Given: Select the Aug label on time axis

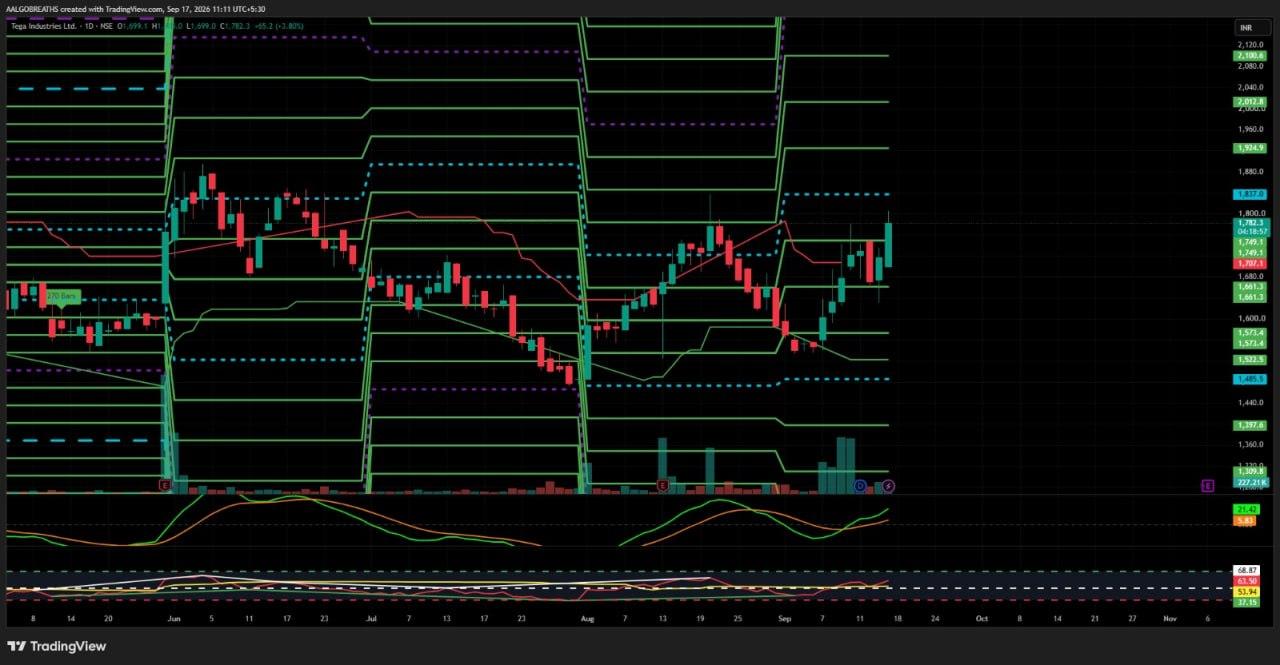Looking at the screenshot, I should click(x=587, y=619).
